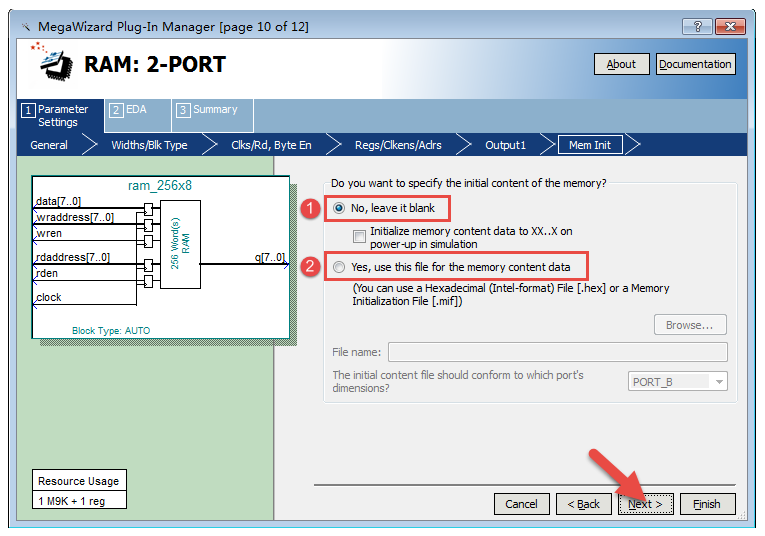This screenshot has width=765, height=536.
Task: Click the About button
Action: pos(621,64)
